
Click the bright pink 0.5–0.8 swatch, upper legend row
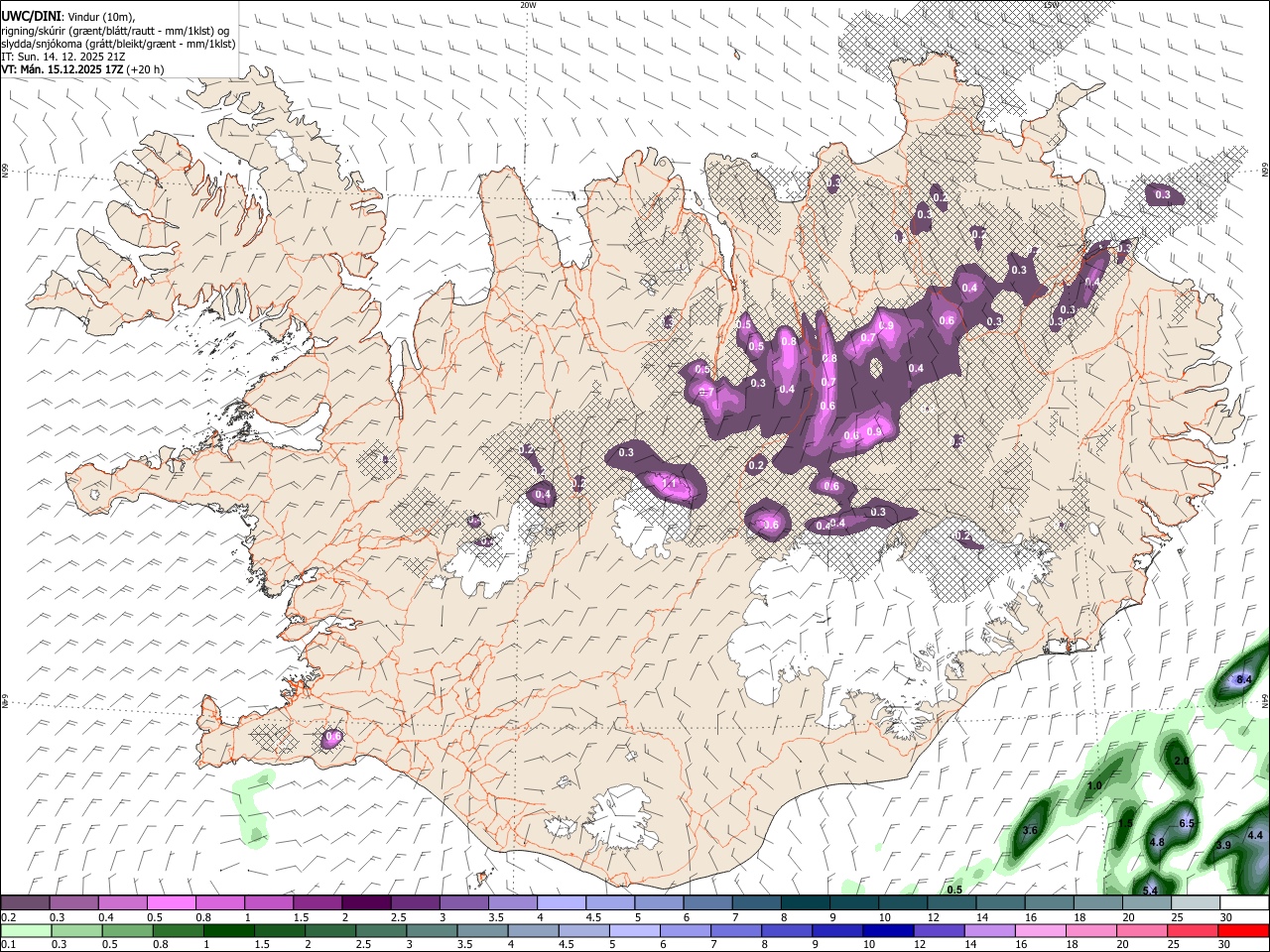click(x=171, y=903)
